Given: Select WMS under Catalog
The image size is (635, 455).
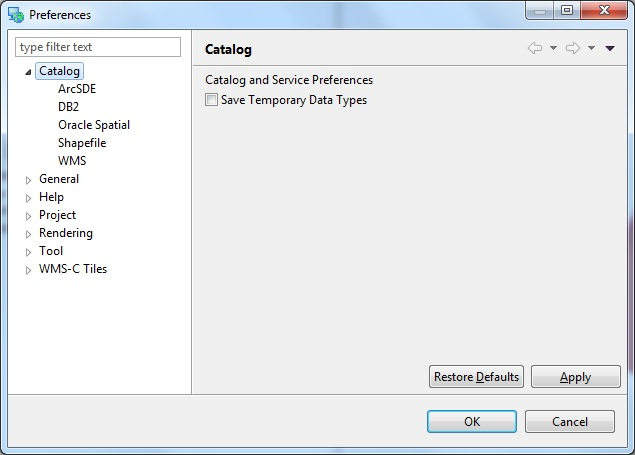Looking at the screenshot, I should pyautogui.click(x=72, y=161).
